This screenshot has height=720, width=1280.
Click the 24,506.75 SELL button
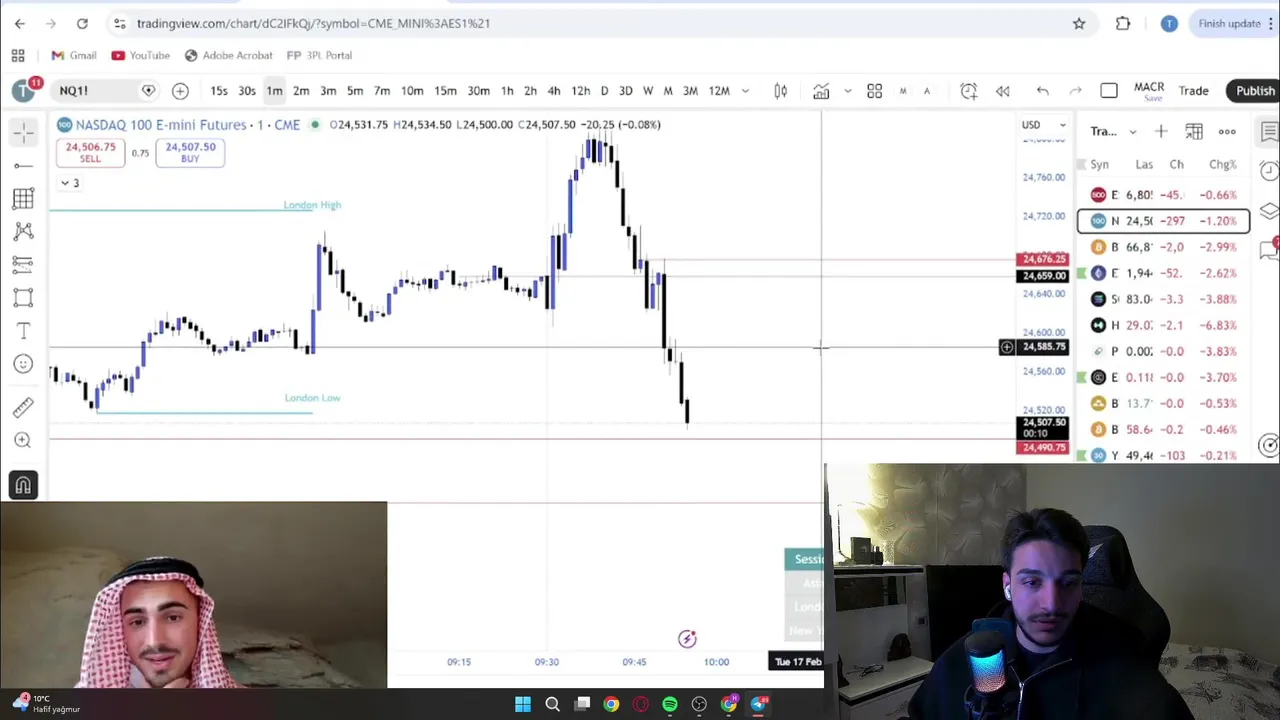[90, 152]
